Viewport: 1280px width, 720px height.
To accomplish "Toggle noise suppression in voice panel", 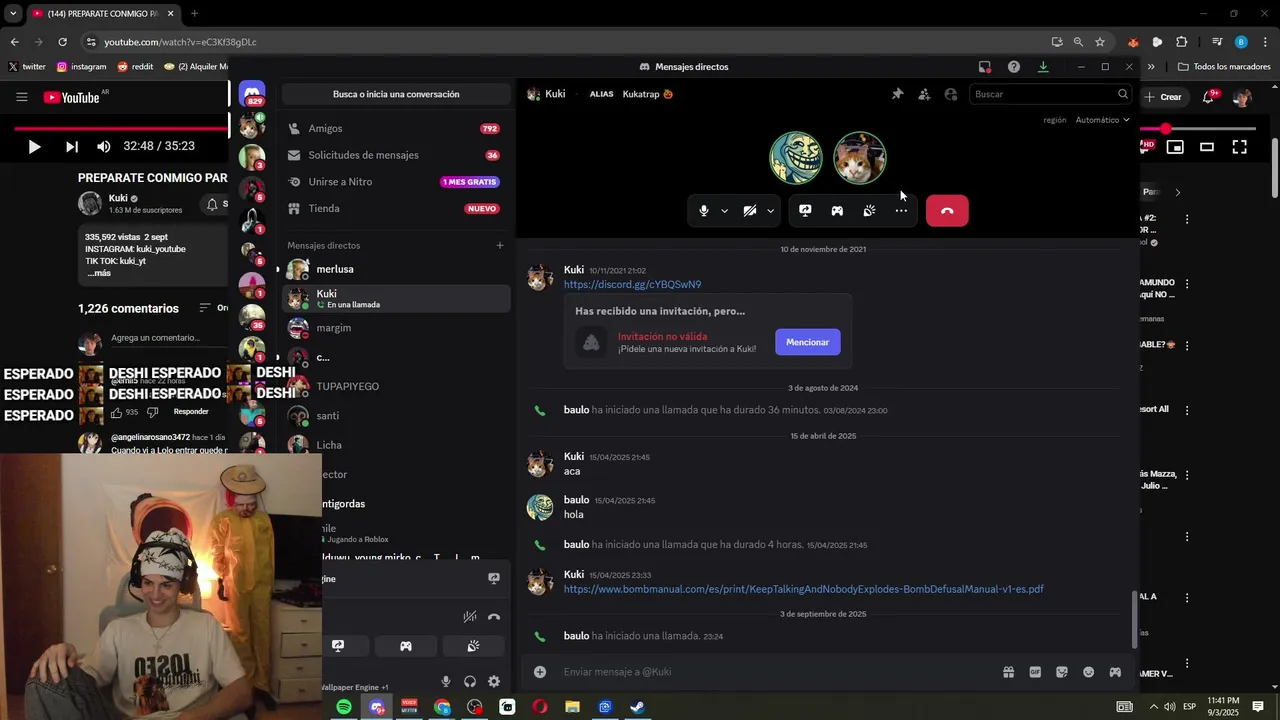I will pos(469,617).
